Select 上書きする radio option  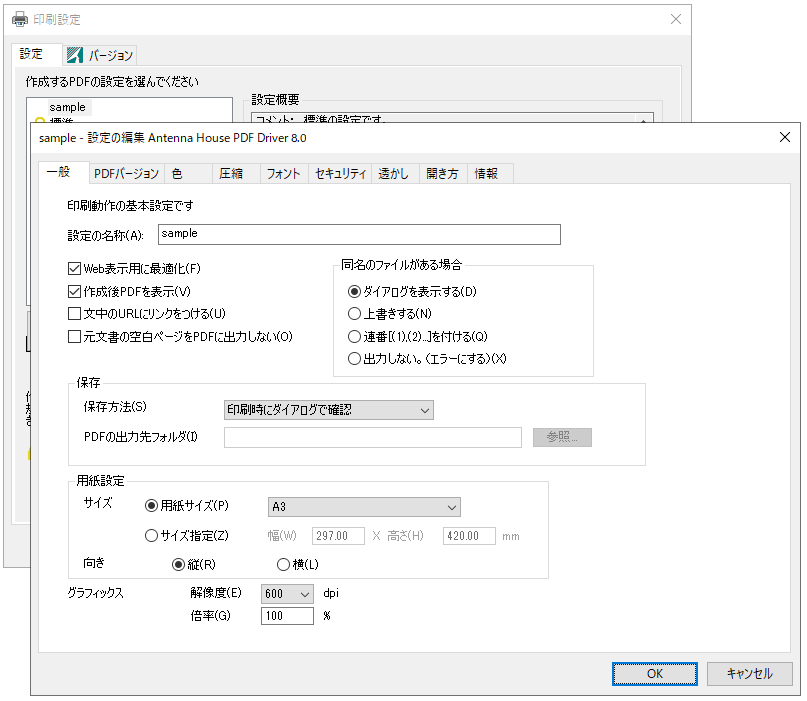click(353, 314)
